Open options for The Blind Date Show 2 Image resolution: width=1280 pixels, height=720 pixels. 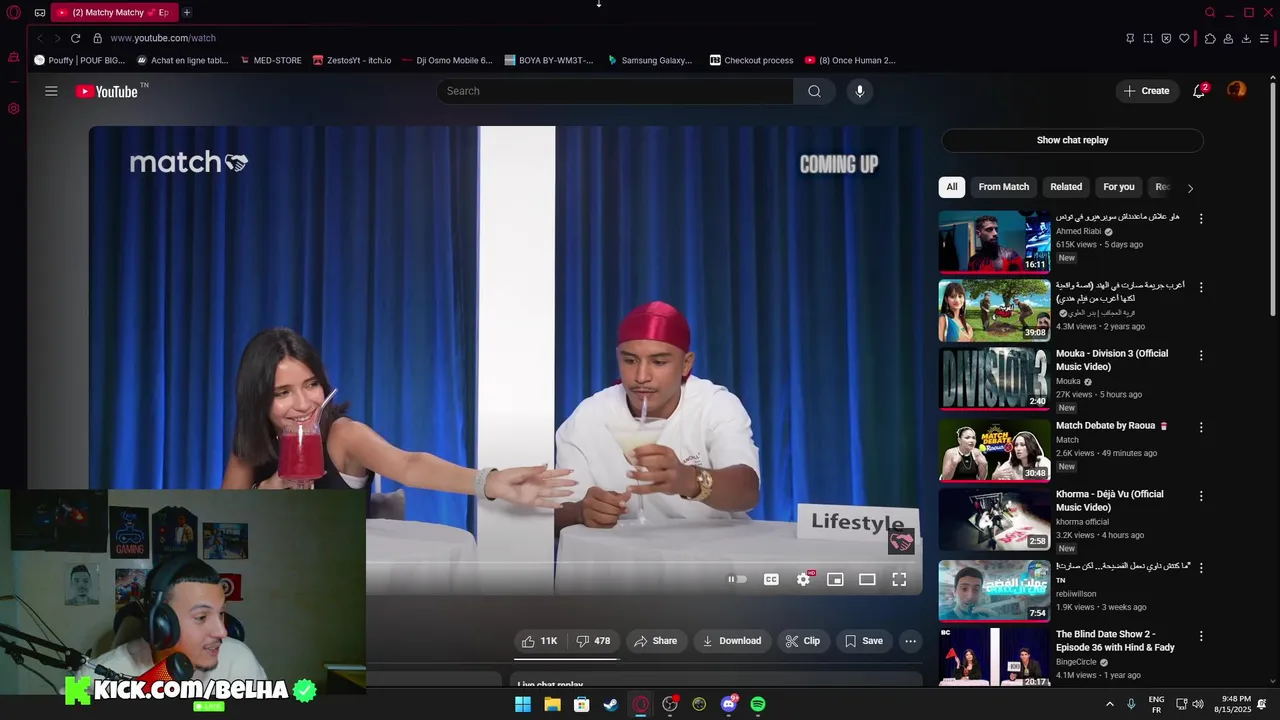pos(1201,636)
